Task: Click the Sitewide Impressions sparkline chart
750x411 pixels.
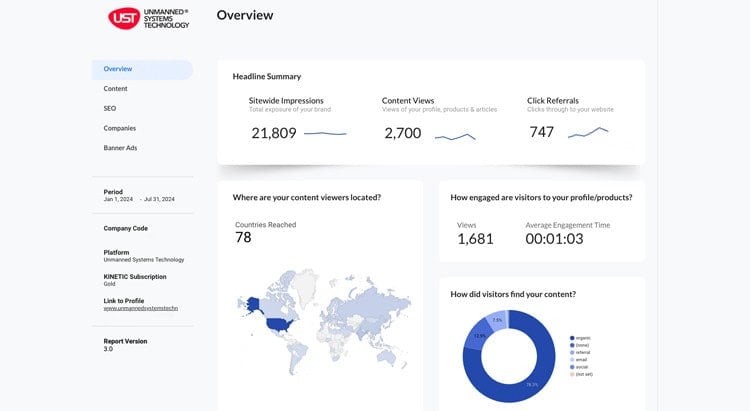Action: tap(325, 133)
